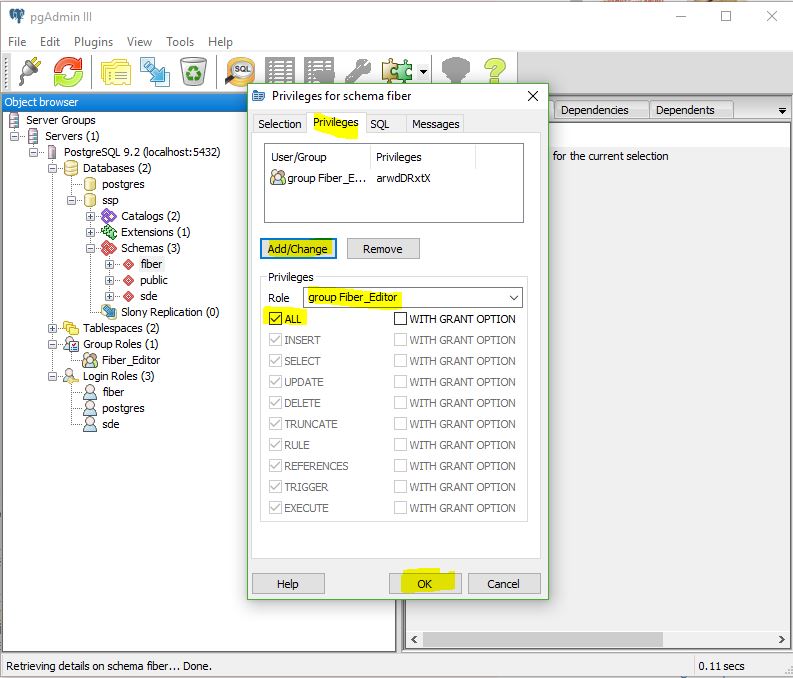The width and height of the screenshot is (793, 678).
Task: Click the create object toolbar icon
Action: tap(155, 71)
